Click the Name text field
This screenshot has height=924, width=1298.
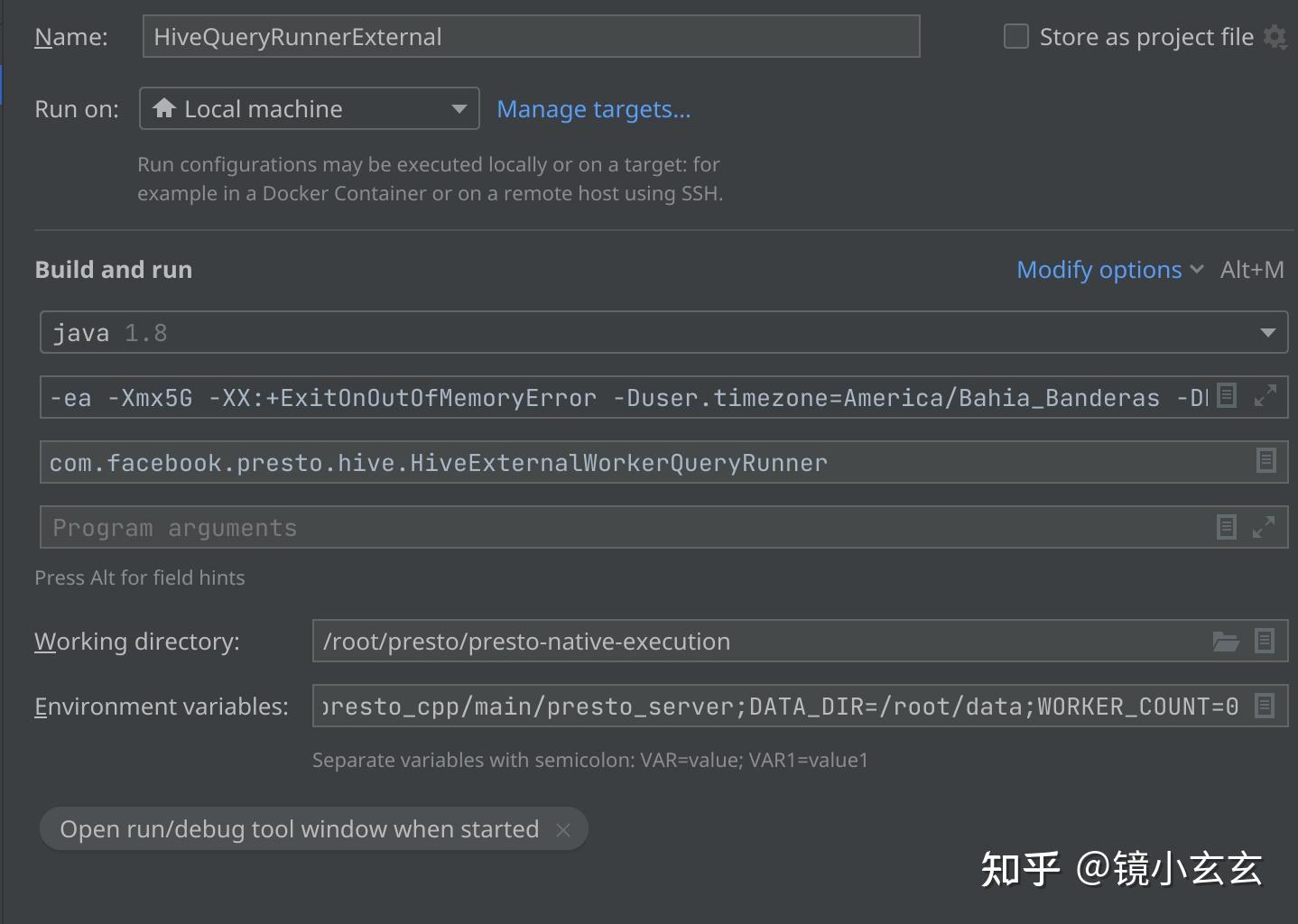click(x=531, y=37)
